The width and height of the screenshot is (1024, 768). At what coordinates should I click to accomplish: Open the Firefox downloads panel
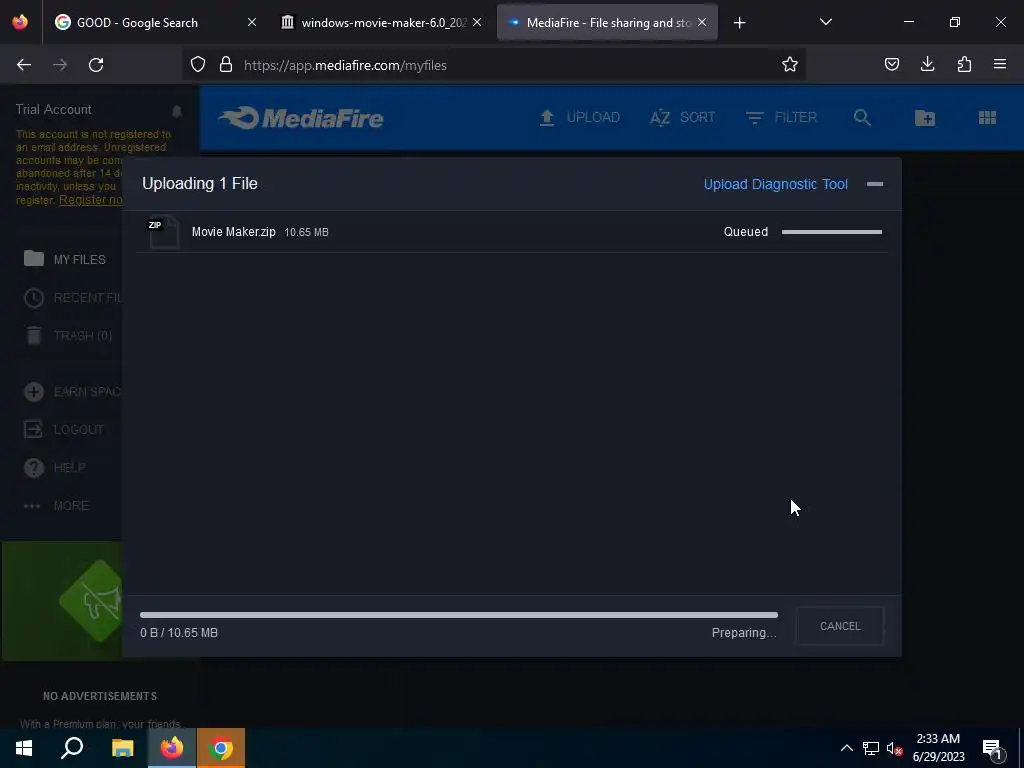pos(927,64)
